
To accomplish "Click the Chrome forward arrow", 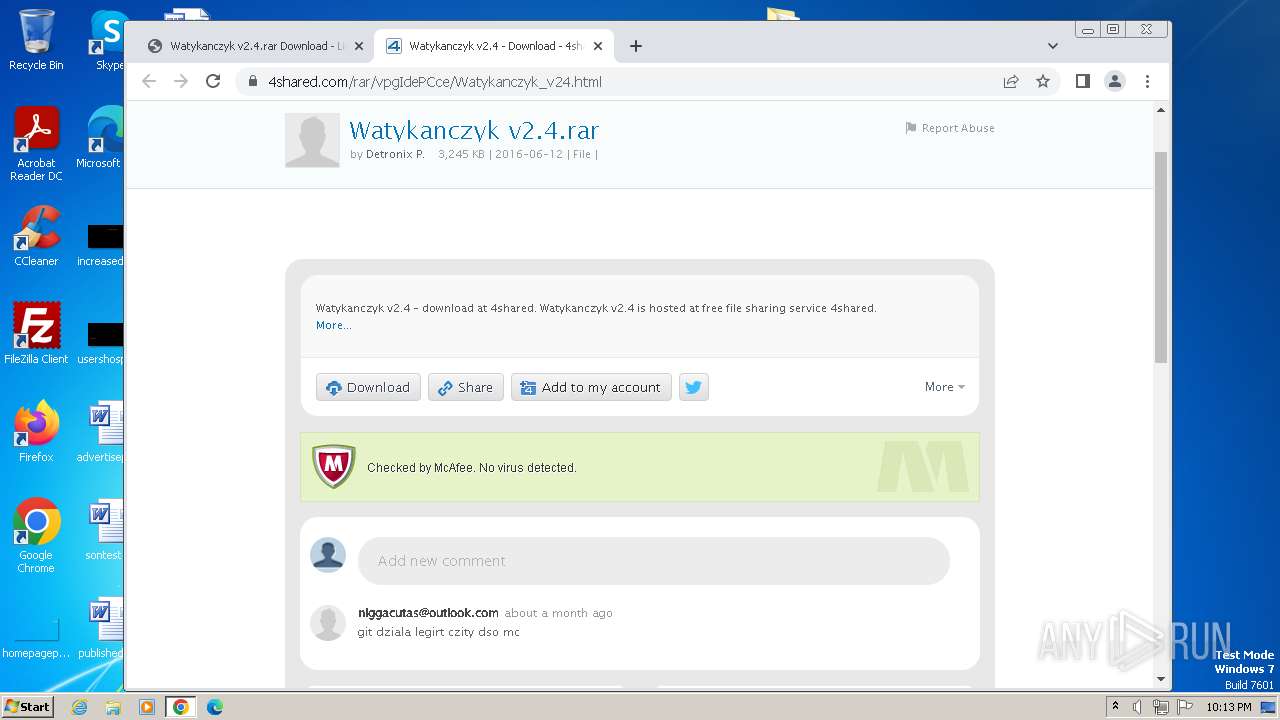I will tap(181, 81).
